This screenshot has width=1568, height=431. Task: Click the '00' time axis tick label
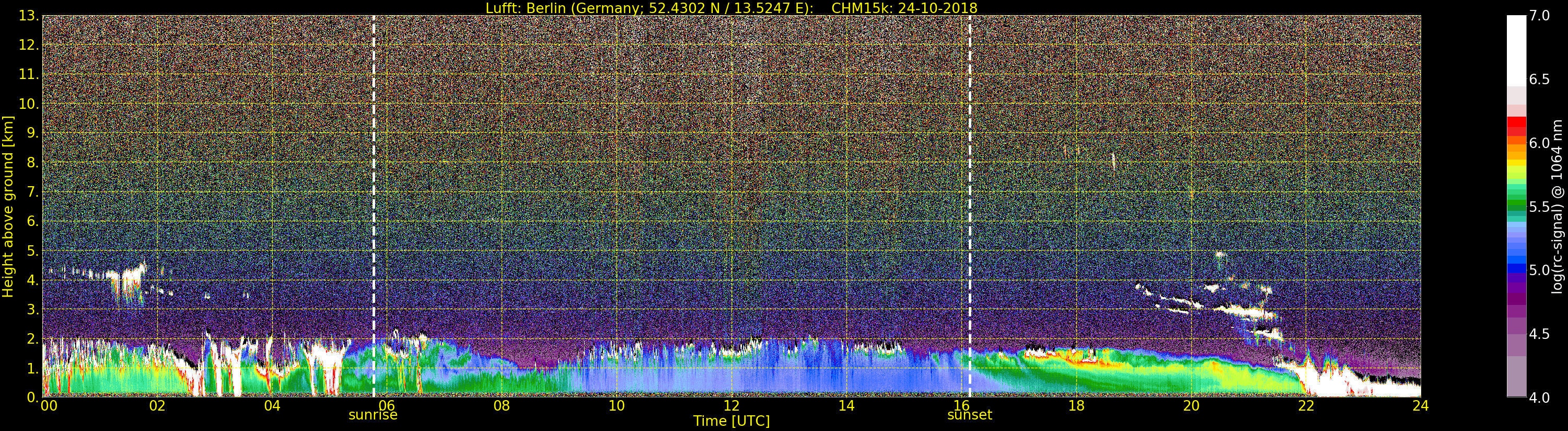pos(49,405)
